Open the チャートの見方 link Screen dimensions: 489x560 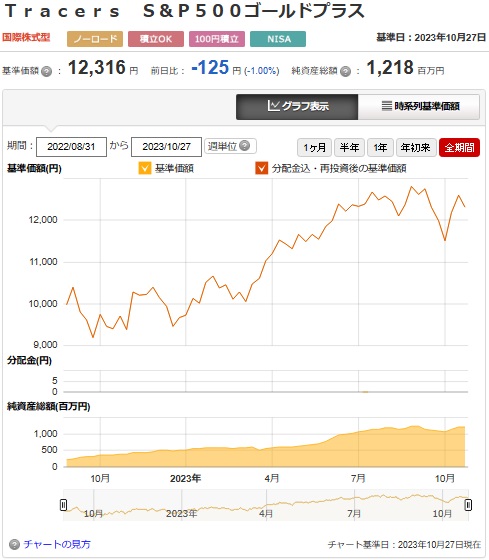pyautogui.click(x=57, y=544)
